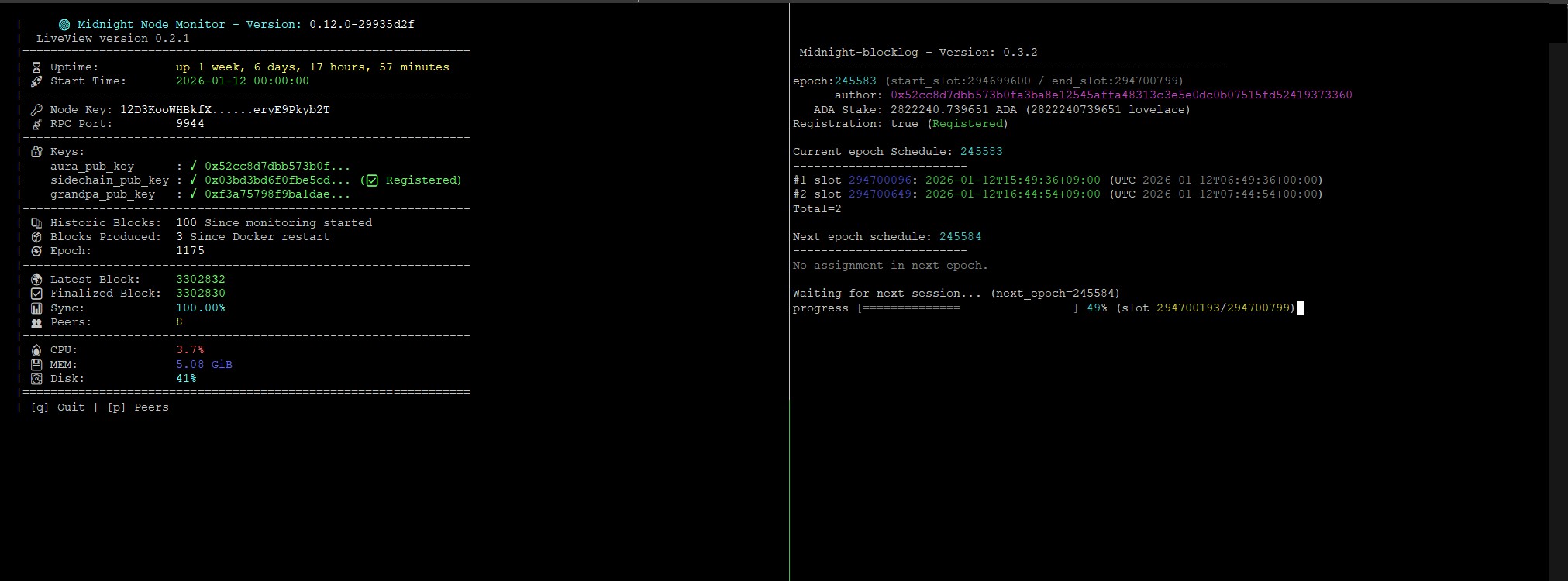Image resolution: width=1568 pixels, height=581 pixels.
Task: Click the key icon beside Node Key
Action: click(36, 110)
